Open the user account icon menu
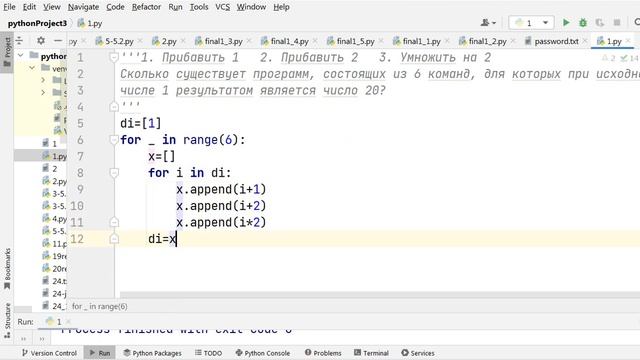The width and height of the screenshot is (640, 360). (x=488, y=23)
